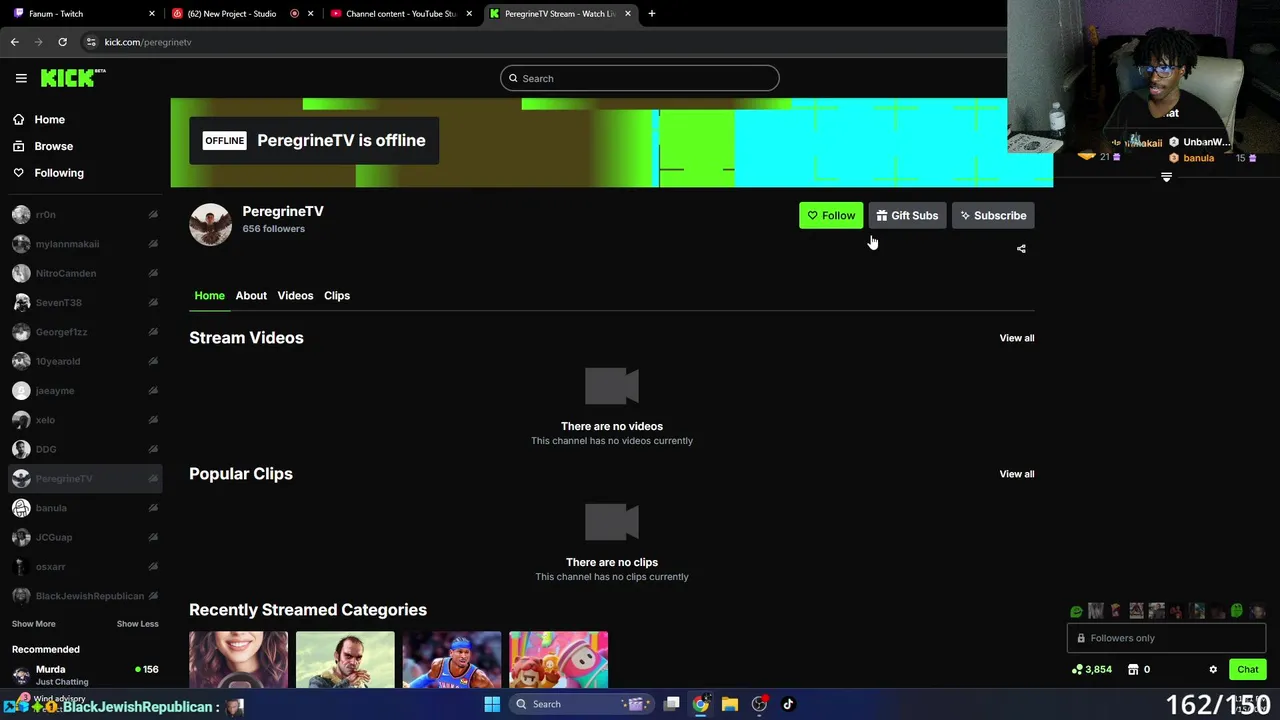Screen dimensions: 1280x720
Task: Open basketball game category thumbnail
Action: (452, 660)
